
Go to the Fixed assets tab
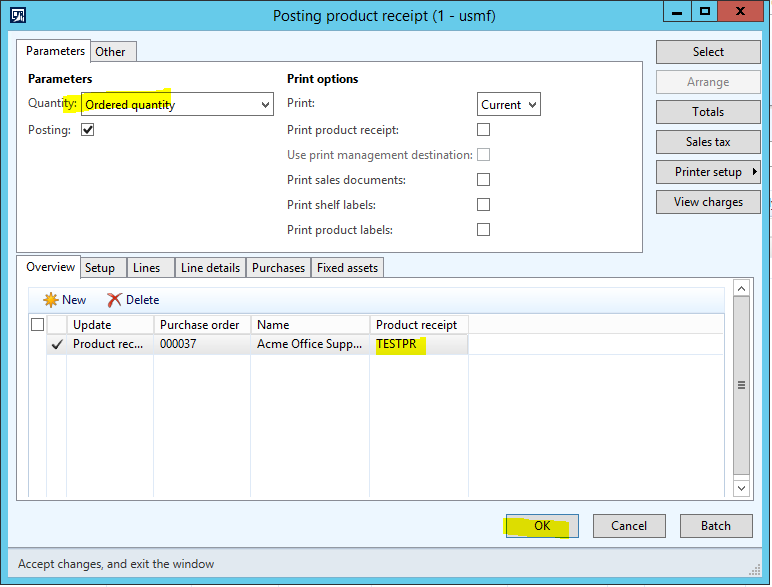point(347,268)
